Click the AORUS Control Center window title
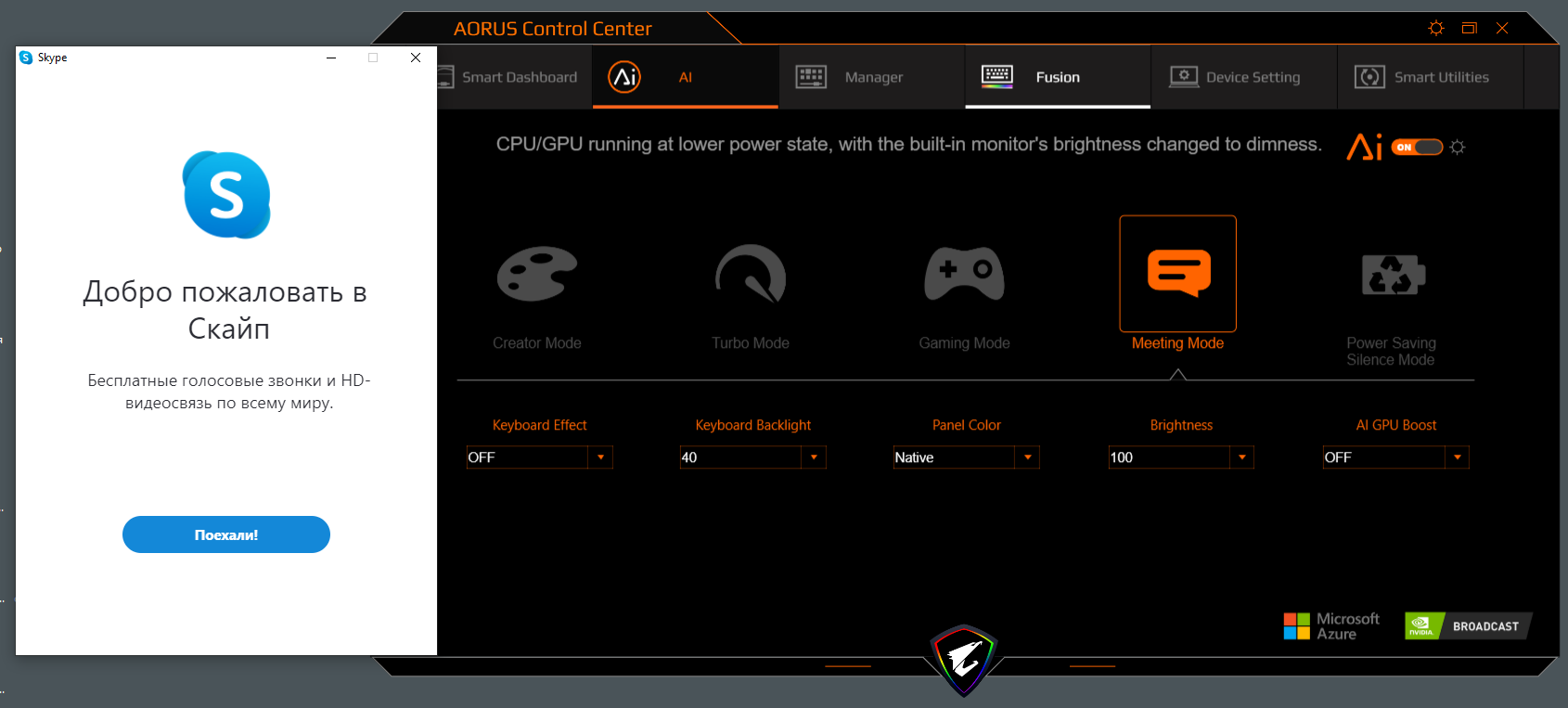 (553, 29)
